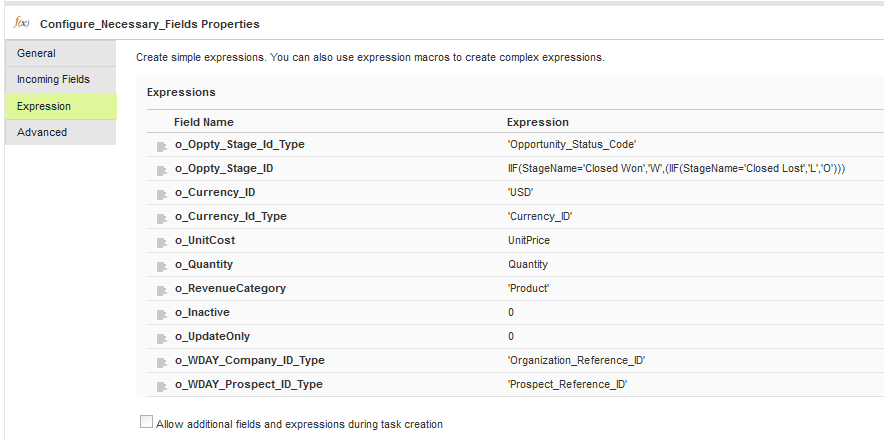Select the o_Currency_Id_Type field name
The width and height of the screenshot is (884, 439).
[x=231, y=216]
